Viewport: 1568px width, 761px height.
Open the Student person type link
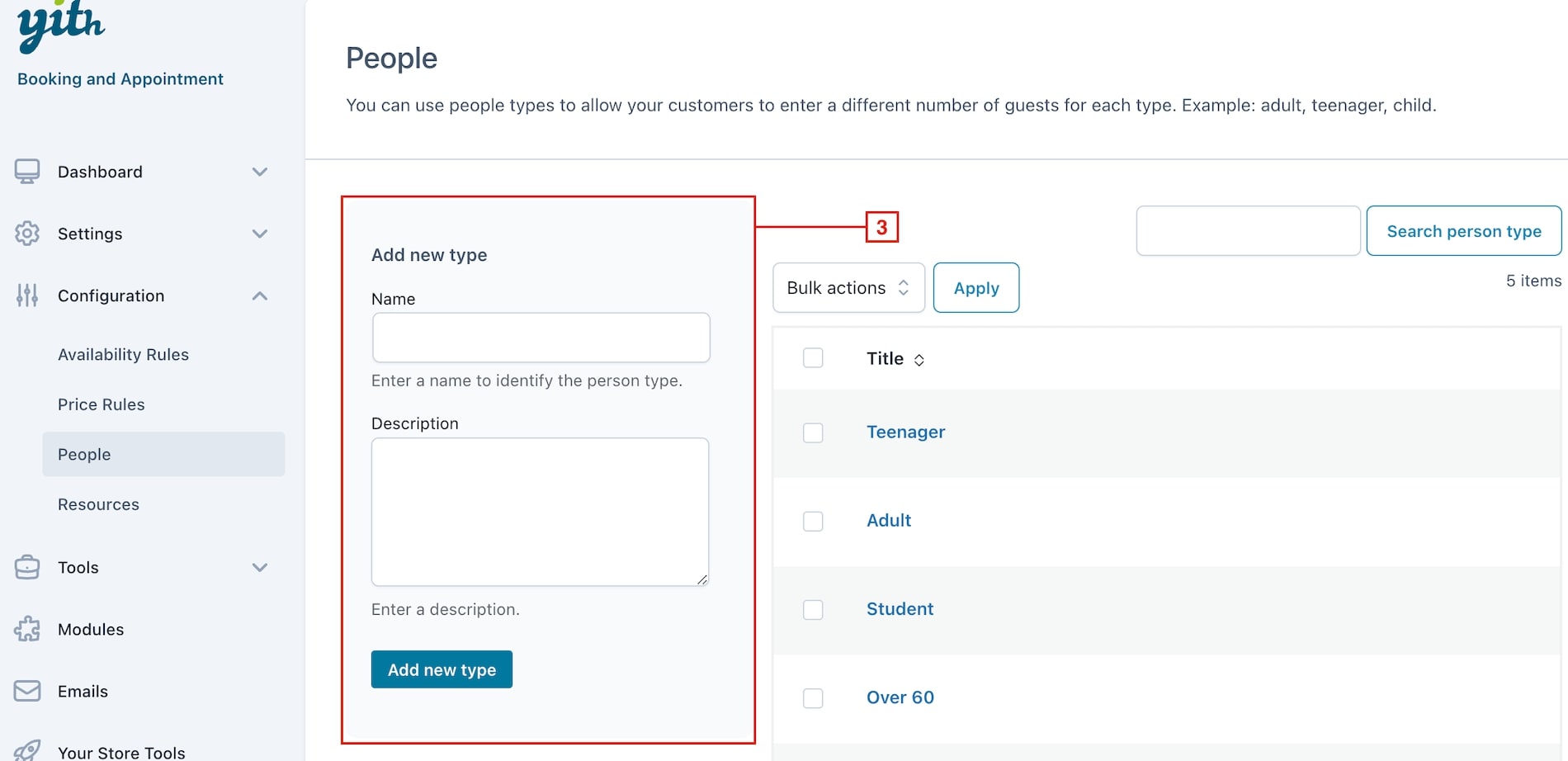900,608
